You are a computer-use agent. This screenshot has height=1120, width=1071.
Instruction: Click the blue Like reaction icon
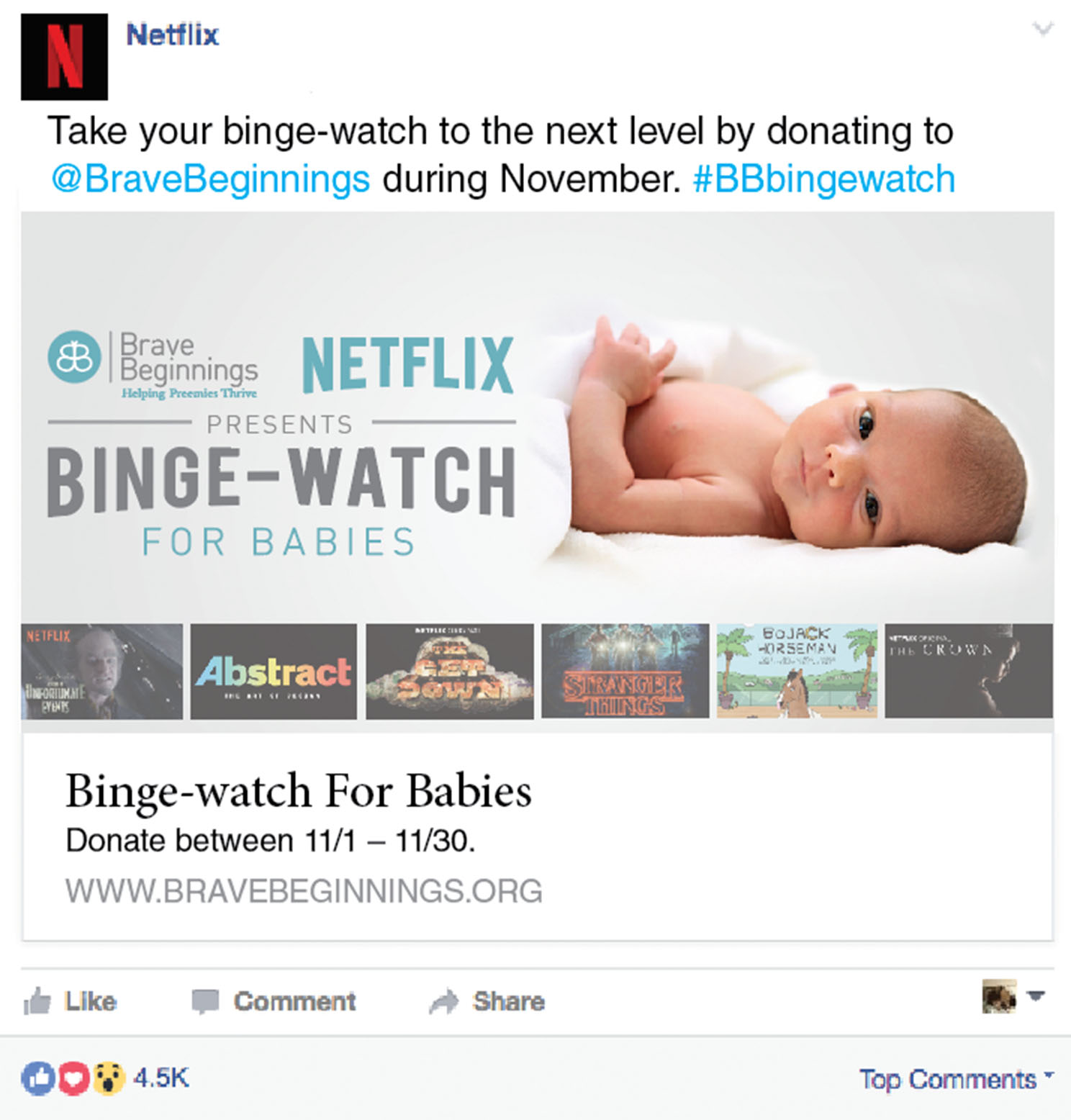[x=38, y=1078]
